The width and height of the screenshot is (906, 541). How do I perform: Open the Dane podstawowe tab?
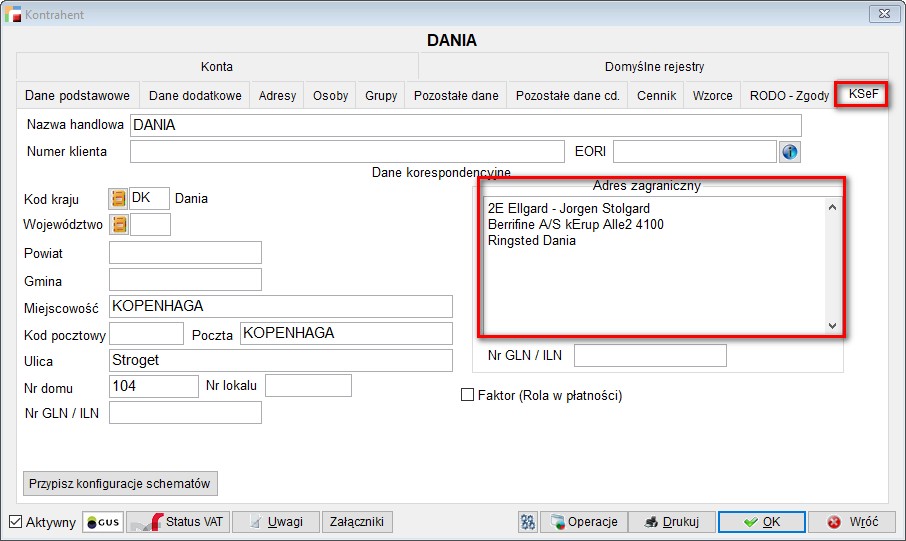(77, 96)
